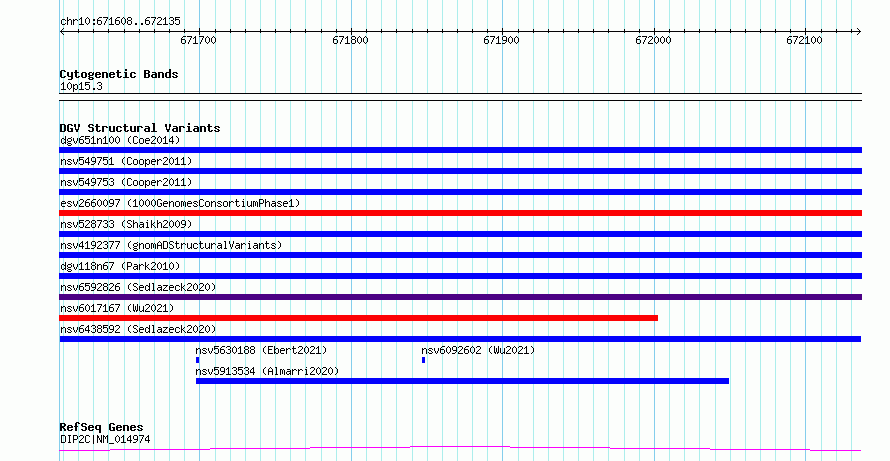Click the blue bar for nsv549751

460,171
